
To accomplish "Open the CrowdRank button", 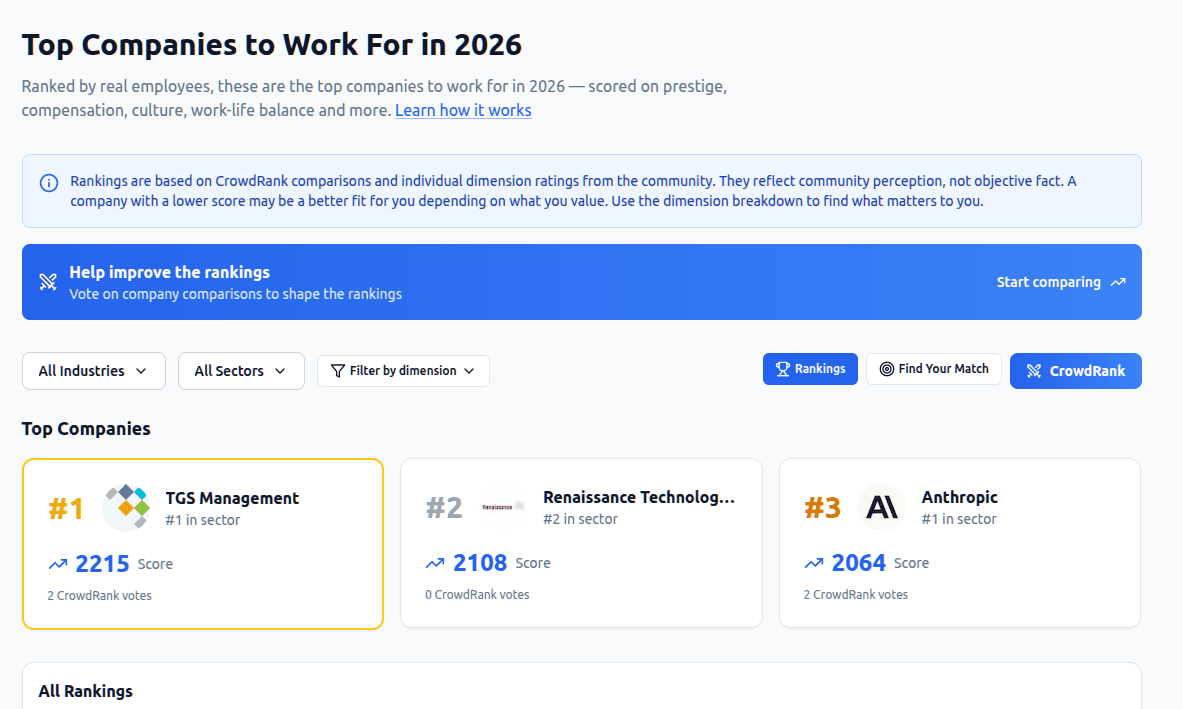I will 1076,371.
